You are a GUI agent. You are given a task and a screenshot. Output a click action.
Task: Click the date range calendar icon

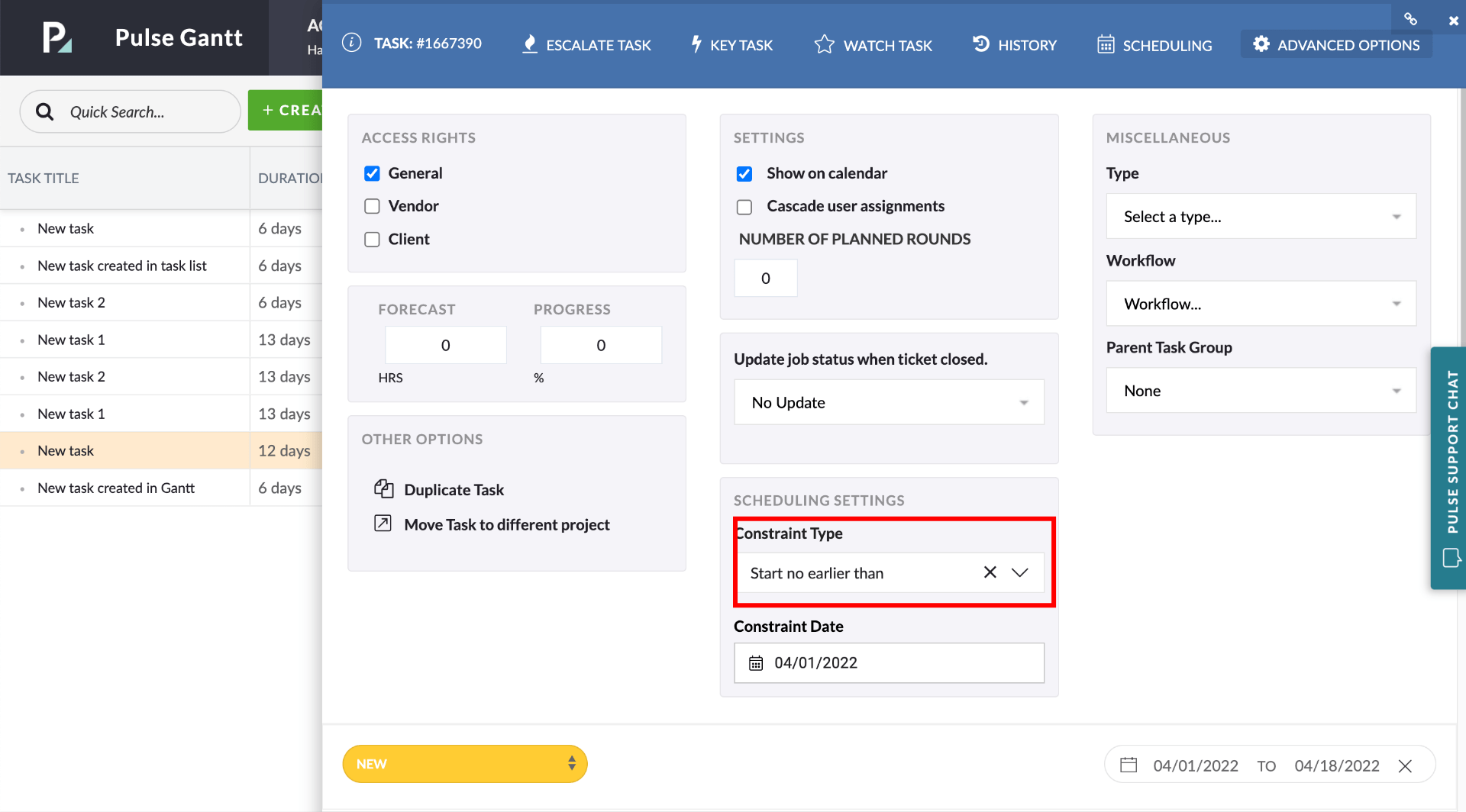coord(1129,765)
